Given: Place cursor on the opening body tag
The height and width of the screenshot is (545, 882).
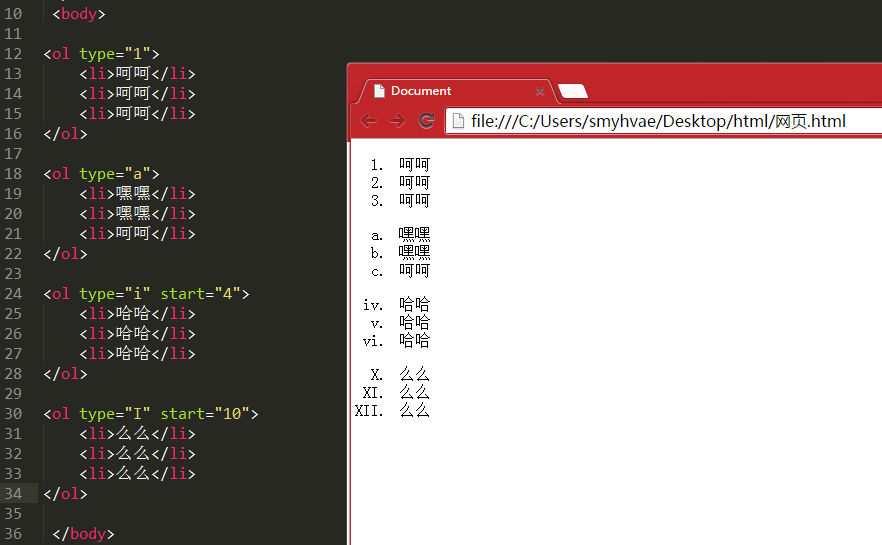Looking at the screenshot, I should pyautogui.click(x=79, y=14).
